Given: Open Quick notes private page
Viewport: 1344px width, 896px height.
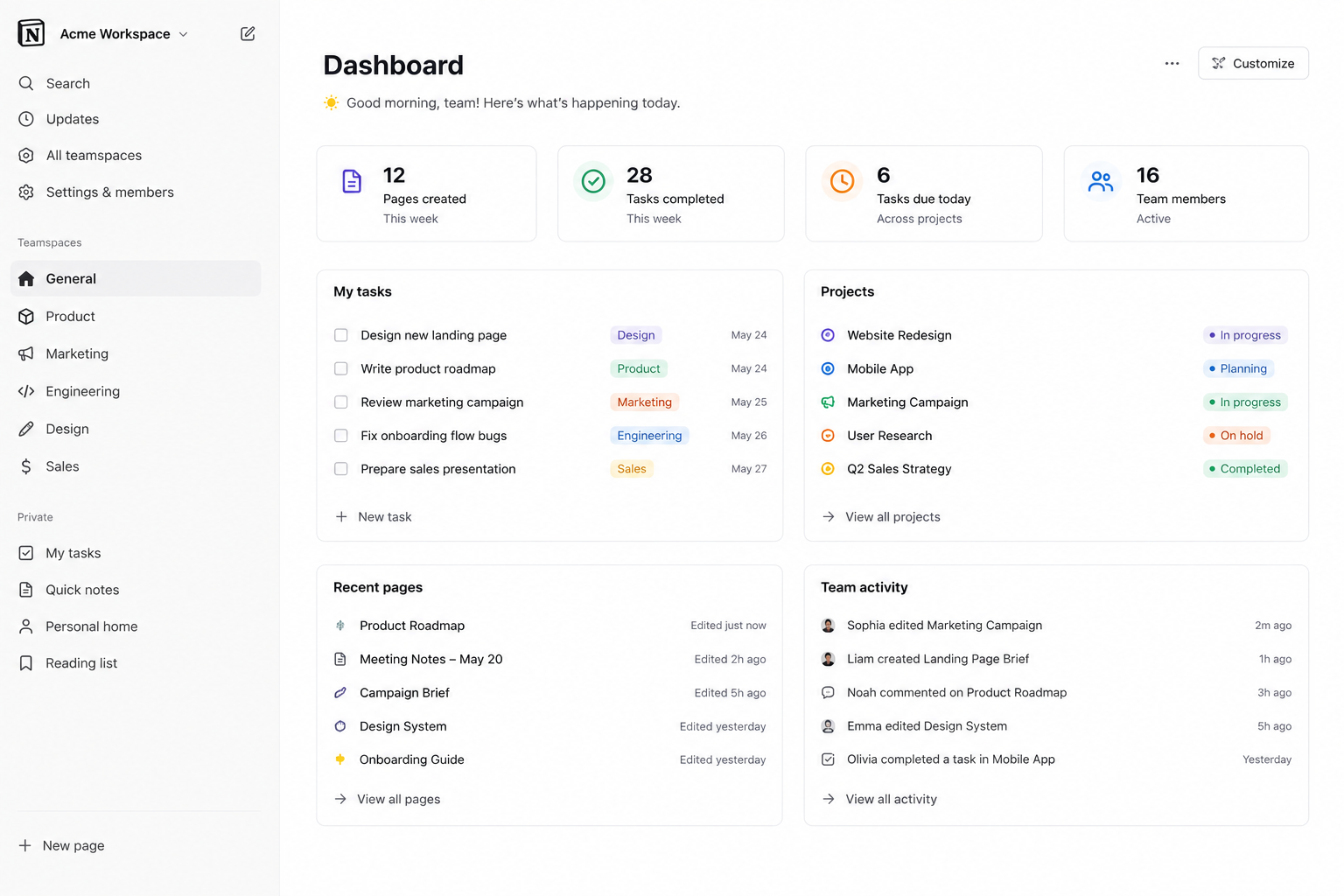Looking at the screenshot, I should pos(136,590).
